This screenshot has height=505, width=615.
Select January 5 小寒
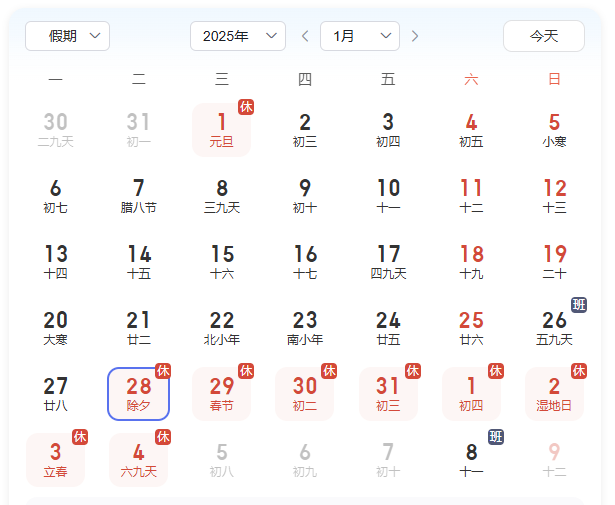pos(554,129)
